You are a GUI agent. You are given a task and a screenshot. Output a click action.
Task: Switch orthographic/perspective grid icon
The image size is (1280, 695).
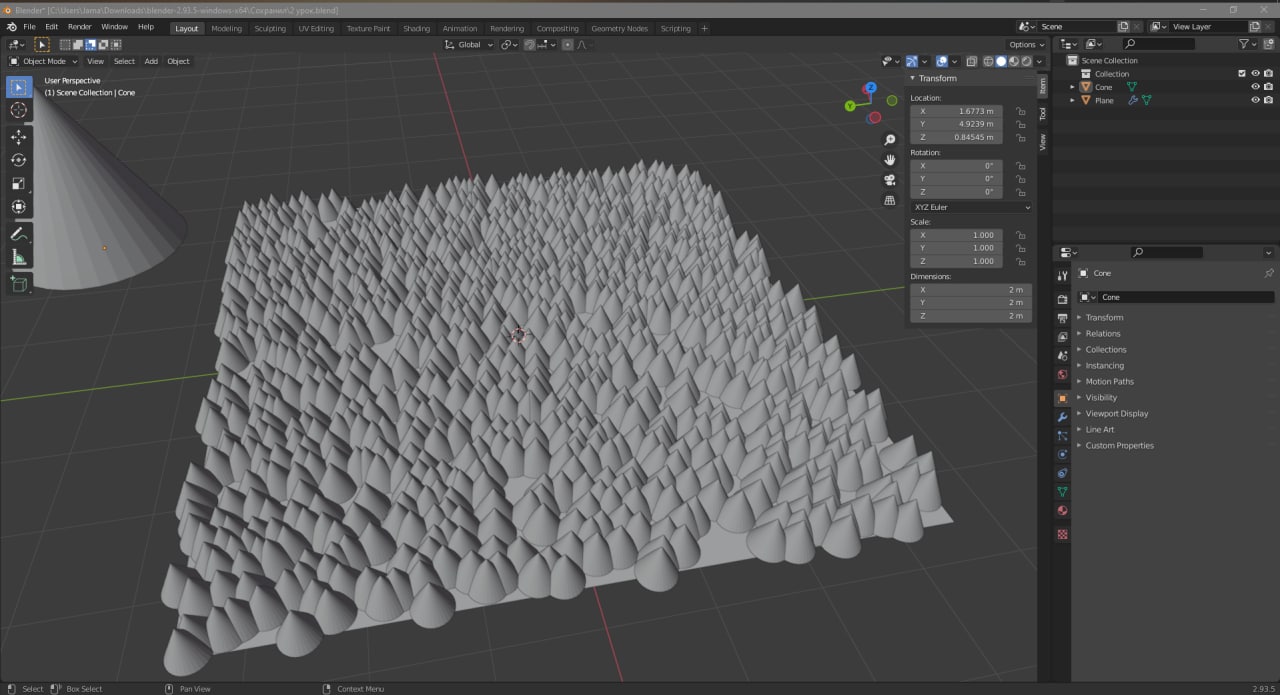click(890, 200)
